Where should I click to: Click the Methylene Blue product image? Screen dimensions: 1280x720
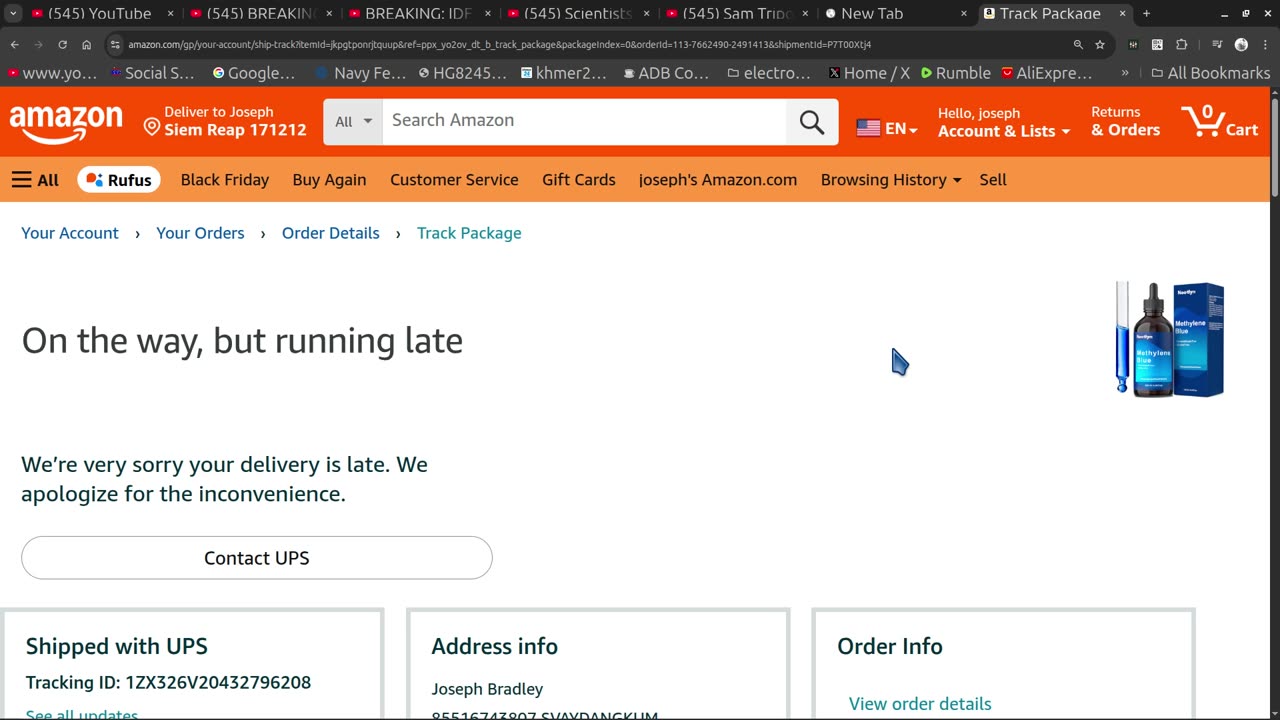click(x=1170, y=340)
